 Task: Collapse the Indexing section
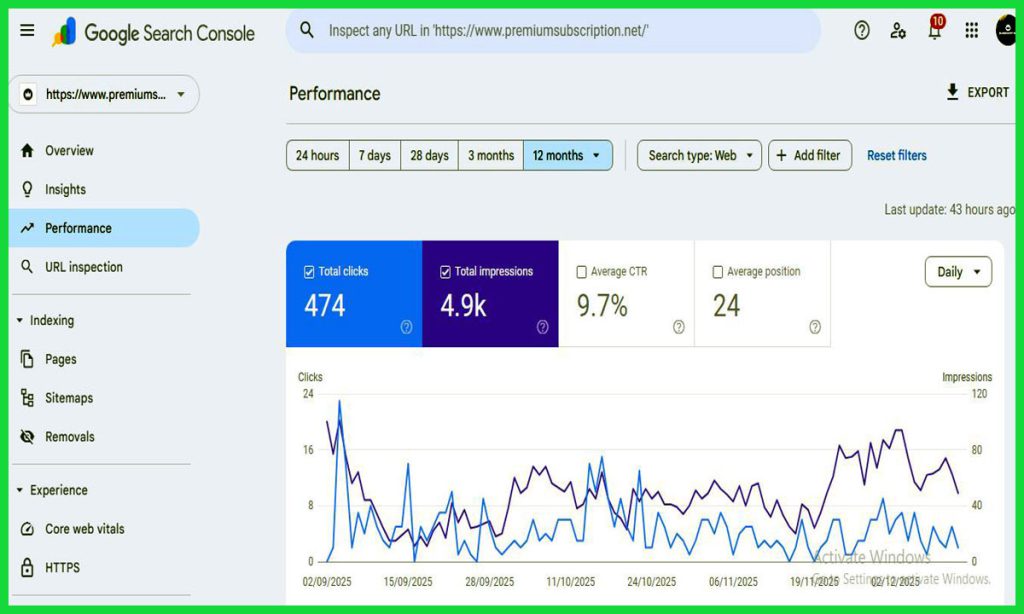click(x=21, y=321)
